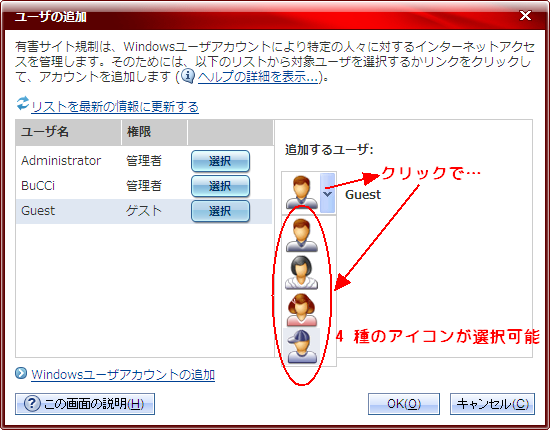The image size is (550, 430).
Task: Click the current Guest avatar icon
Action: tap(302, 192)
